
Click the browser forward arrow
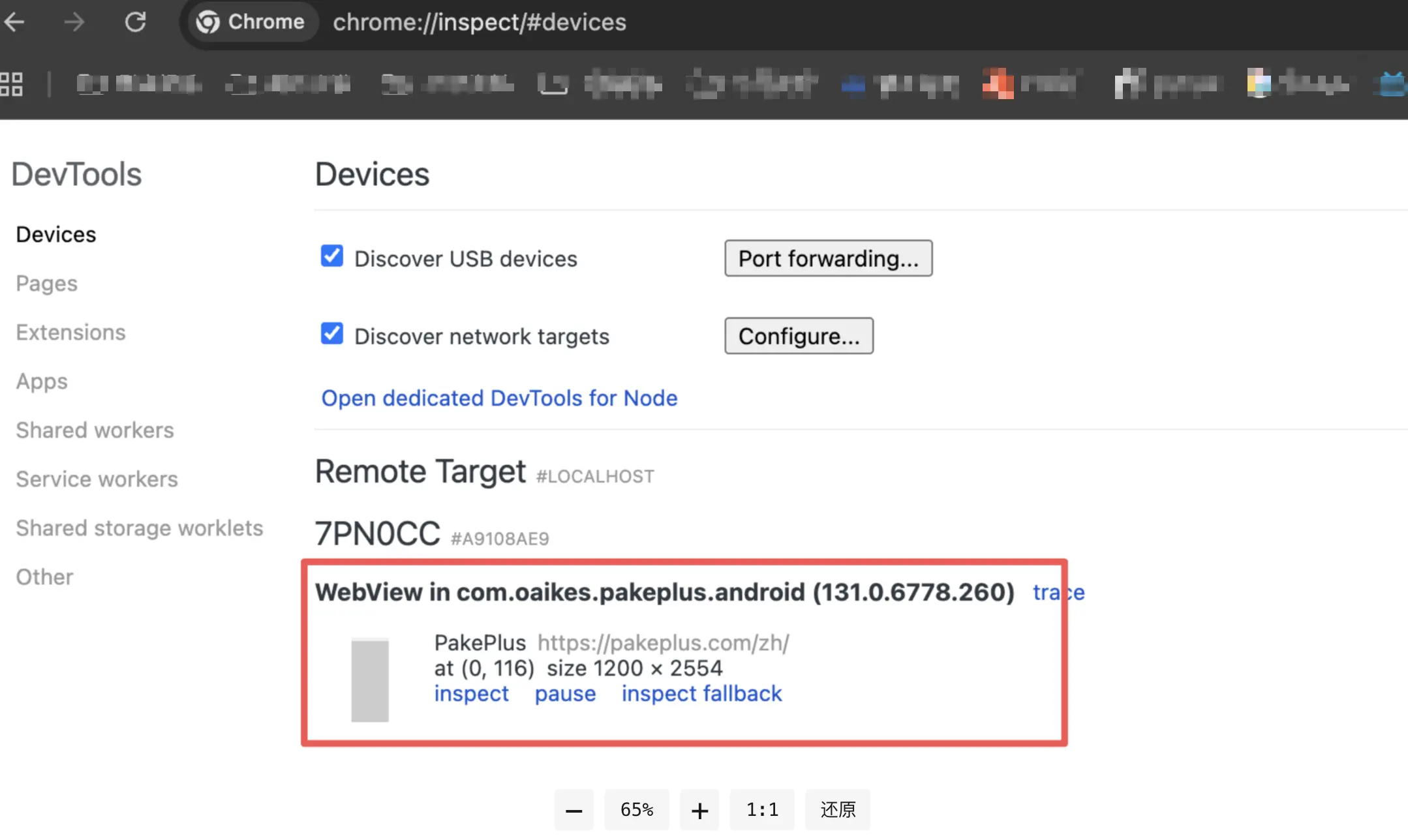tap(74, 22)
